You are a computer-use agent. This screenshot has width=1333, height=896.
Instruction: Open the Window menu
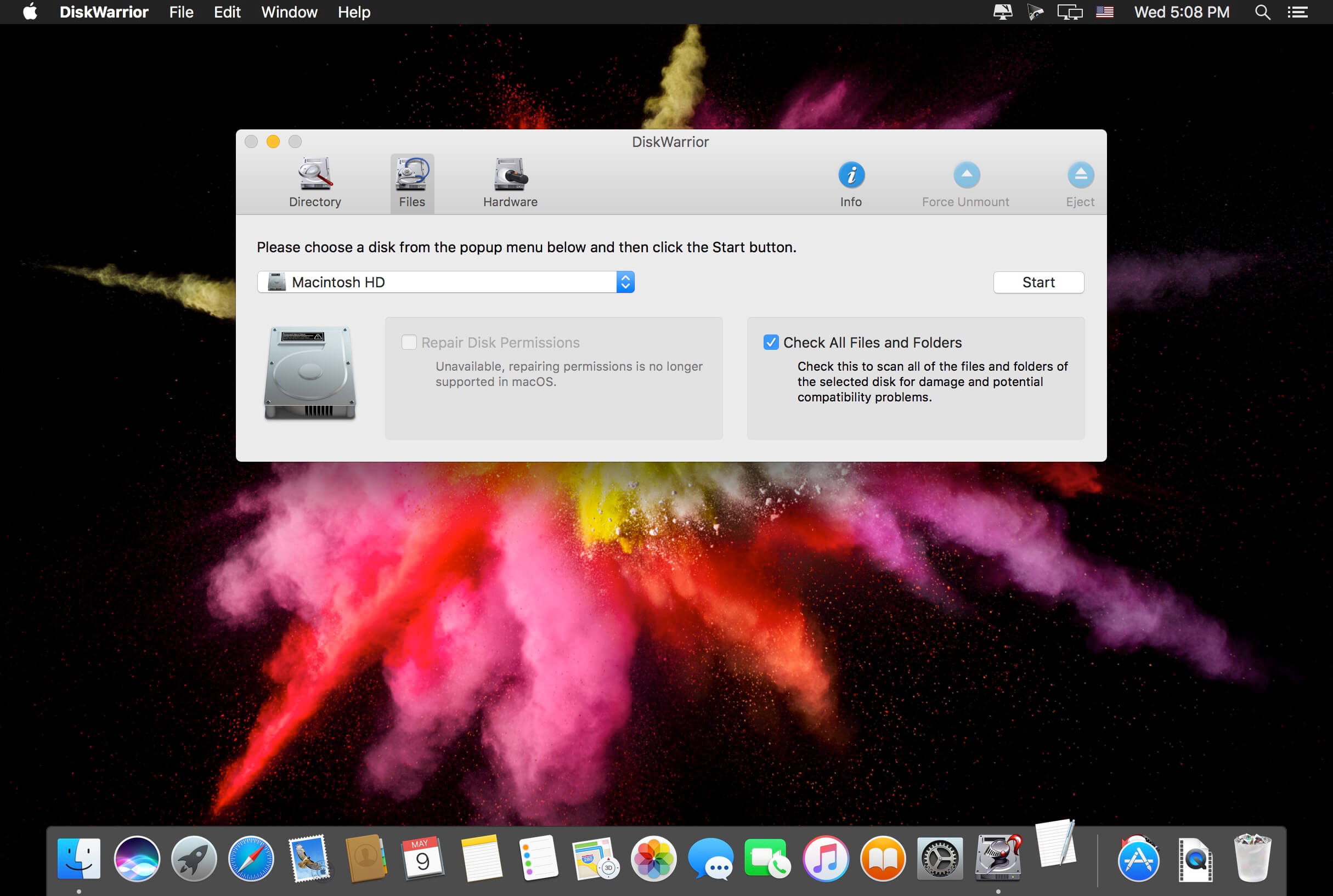pyautogui.click(x=289, y=12)
